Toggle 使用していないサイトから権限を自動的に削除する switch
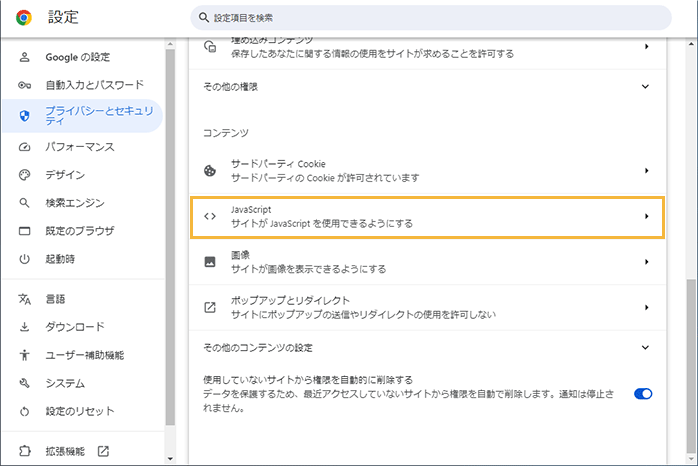The height and width of the screenshot is (466, 698). point(643,394)
